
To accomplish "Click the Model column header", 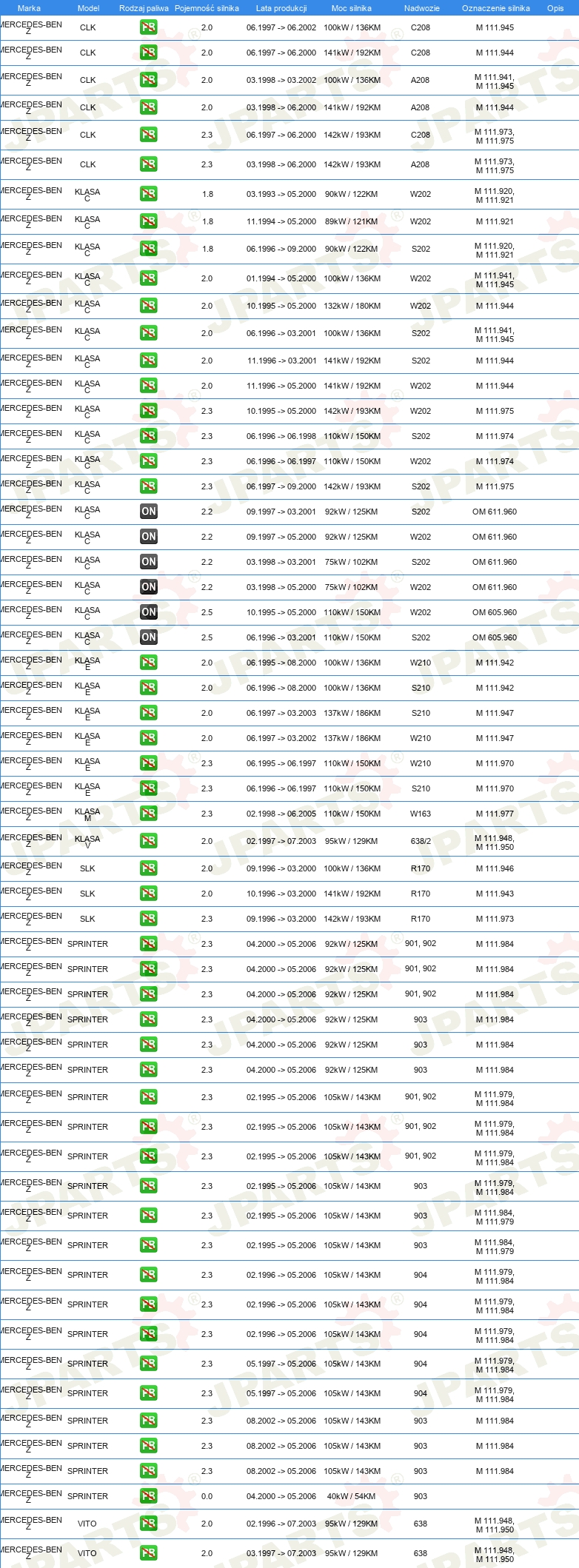I will [88, 8].
